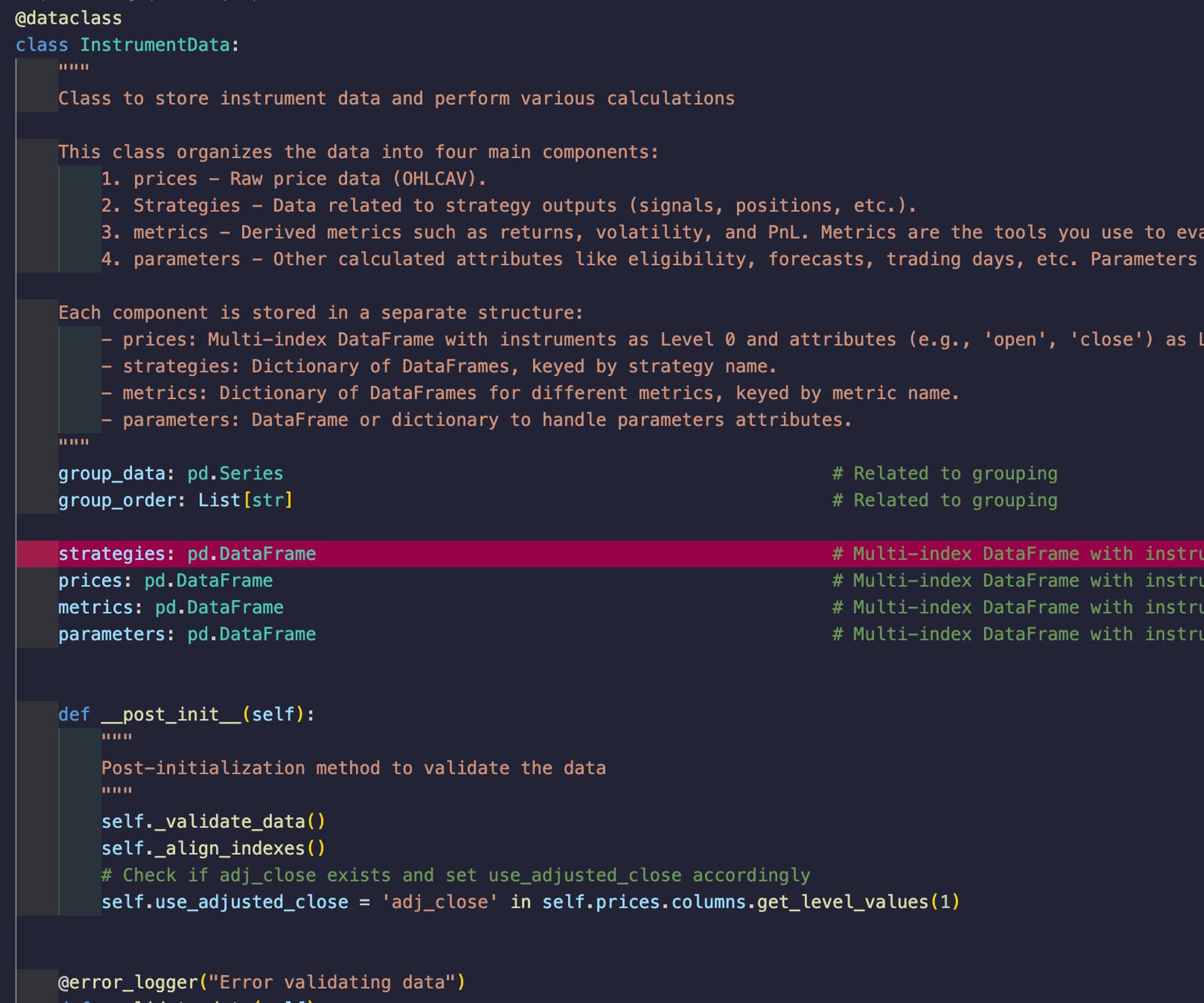
Task: Click 'Each component is stored in a separate structure'
Action: click(x=321, y=313)
